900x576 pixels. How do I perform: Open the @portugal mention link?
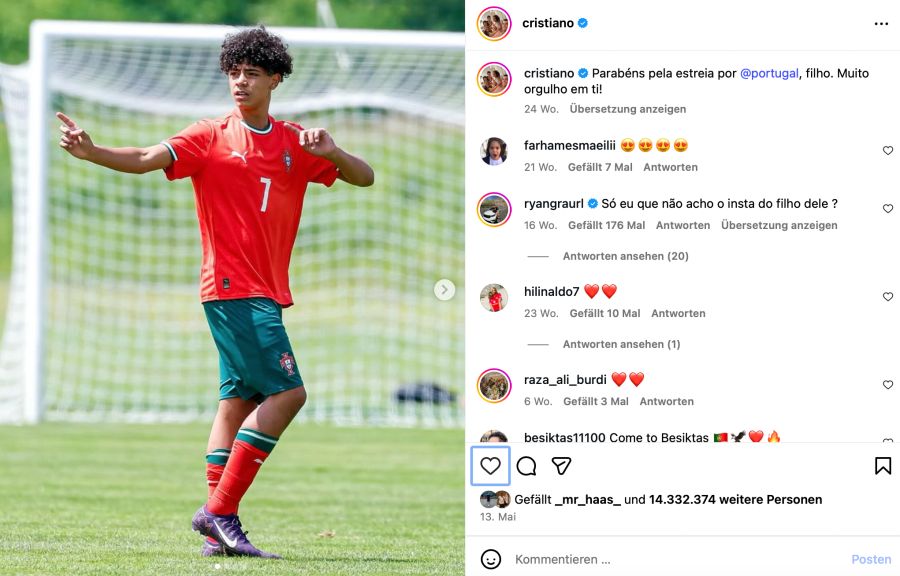769,73
